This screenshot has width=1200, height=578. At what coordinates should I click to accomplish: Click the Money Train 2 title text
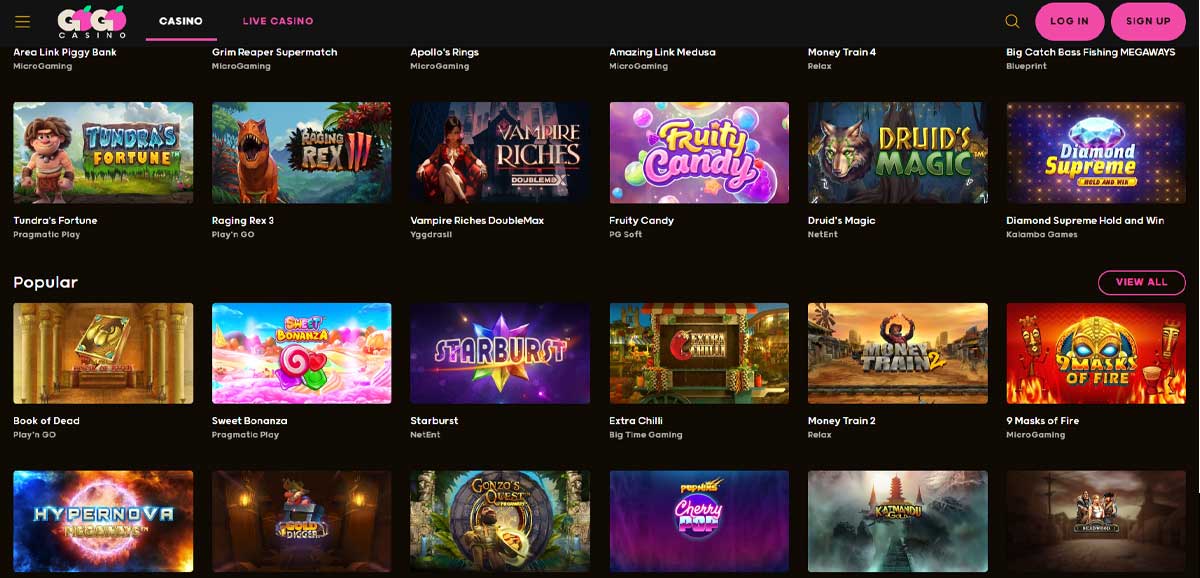click(x=841, y=421)
